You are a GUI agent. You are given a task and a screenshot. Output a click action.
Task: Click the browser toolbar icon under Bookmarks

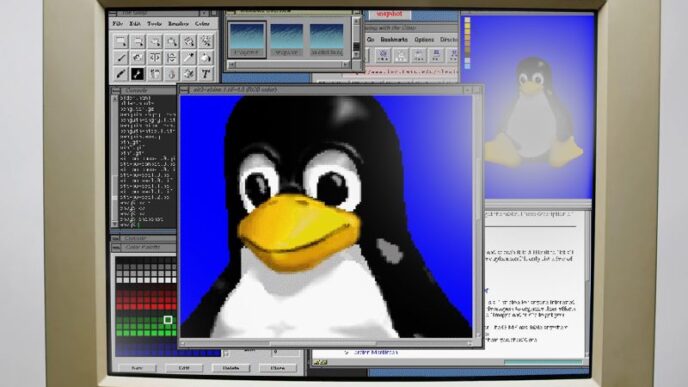point(401,55)
